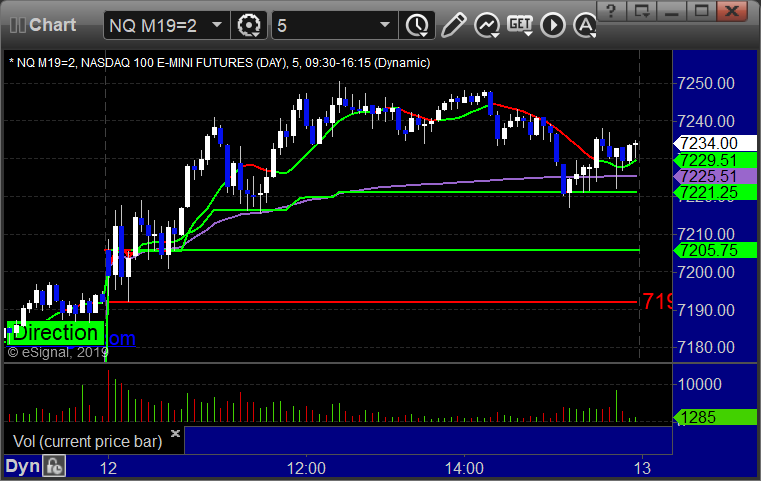Click the chart title NASDAQ 100 E-MINI FUTURES text
The height and width of the screenshot is (481, 761).
(x=184, y=63)
